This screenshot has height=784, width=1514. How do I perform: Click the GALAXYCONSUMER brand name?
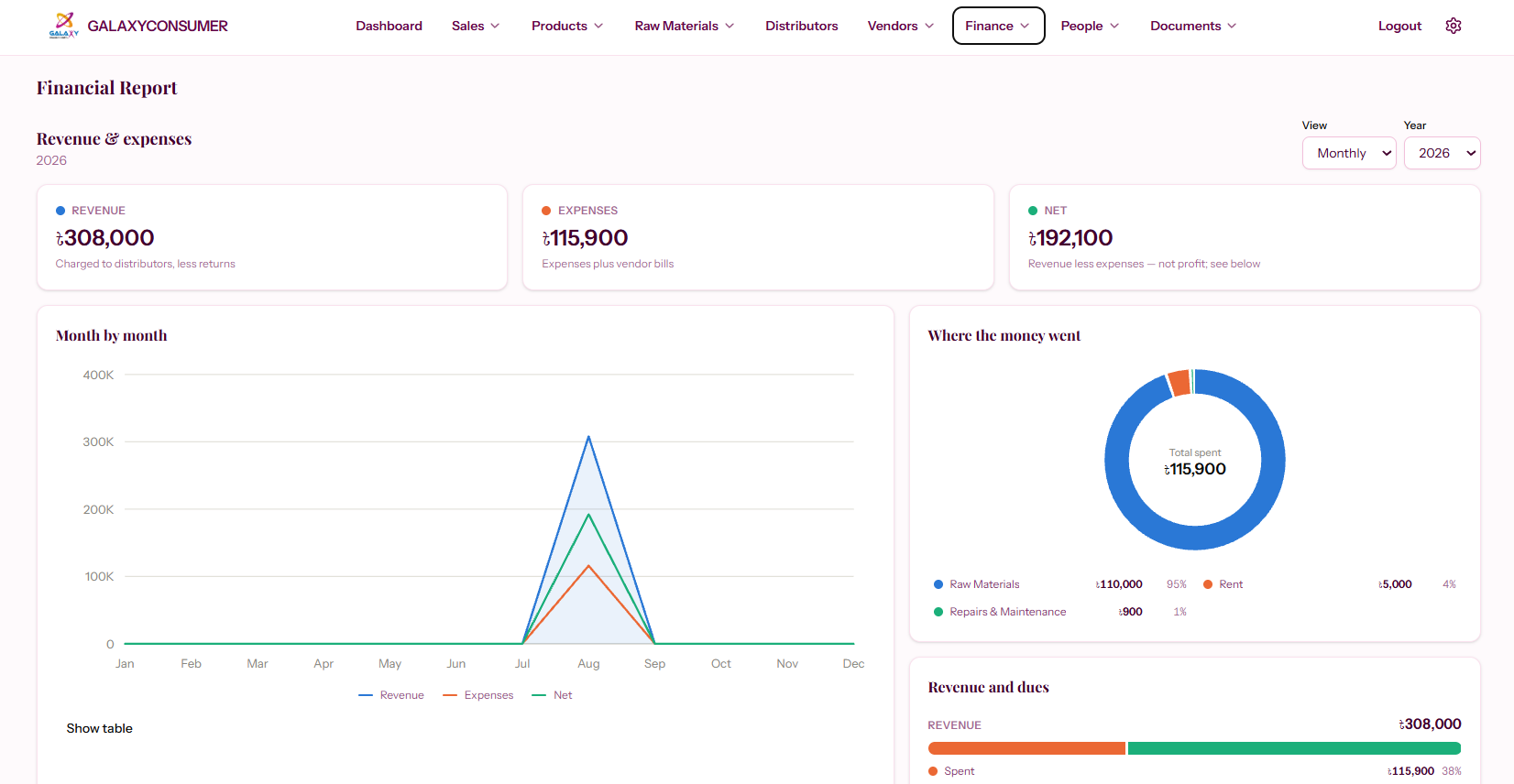(158, 26)
